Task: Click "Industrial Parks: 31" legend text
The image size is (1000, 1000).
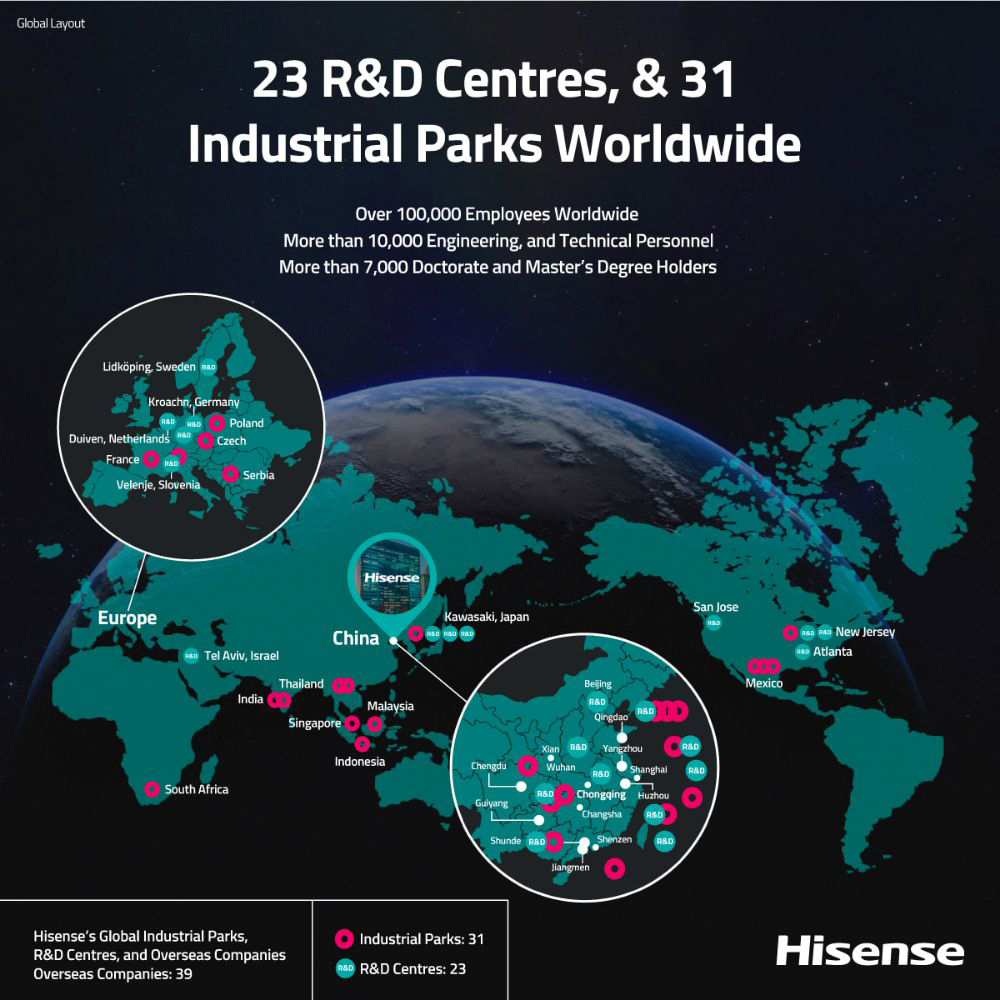Action: (x=422, y=939)
